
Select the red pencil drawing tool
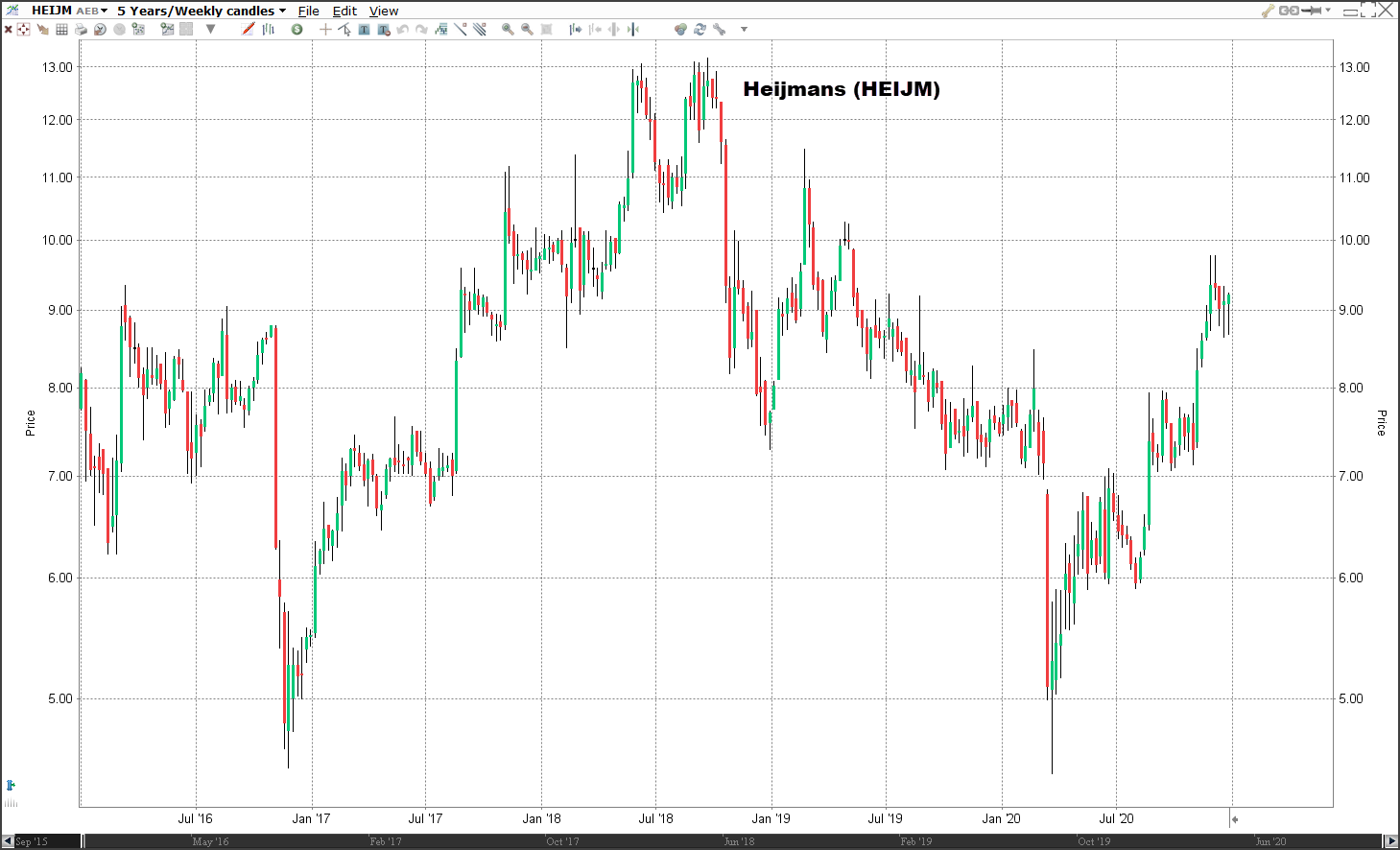[249, 30]
